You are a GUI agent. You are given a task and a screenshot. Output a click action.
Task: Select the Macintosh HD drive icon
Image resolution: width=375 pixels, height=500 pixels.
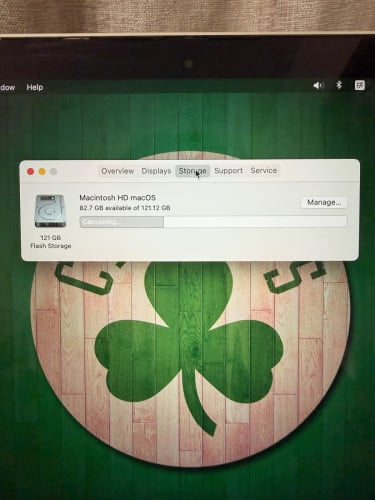pos(50,211)
